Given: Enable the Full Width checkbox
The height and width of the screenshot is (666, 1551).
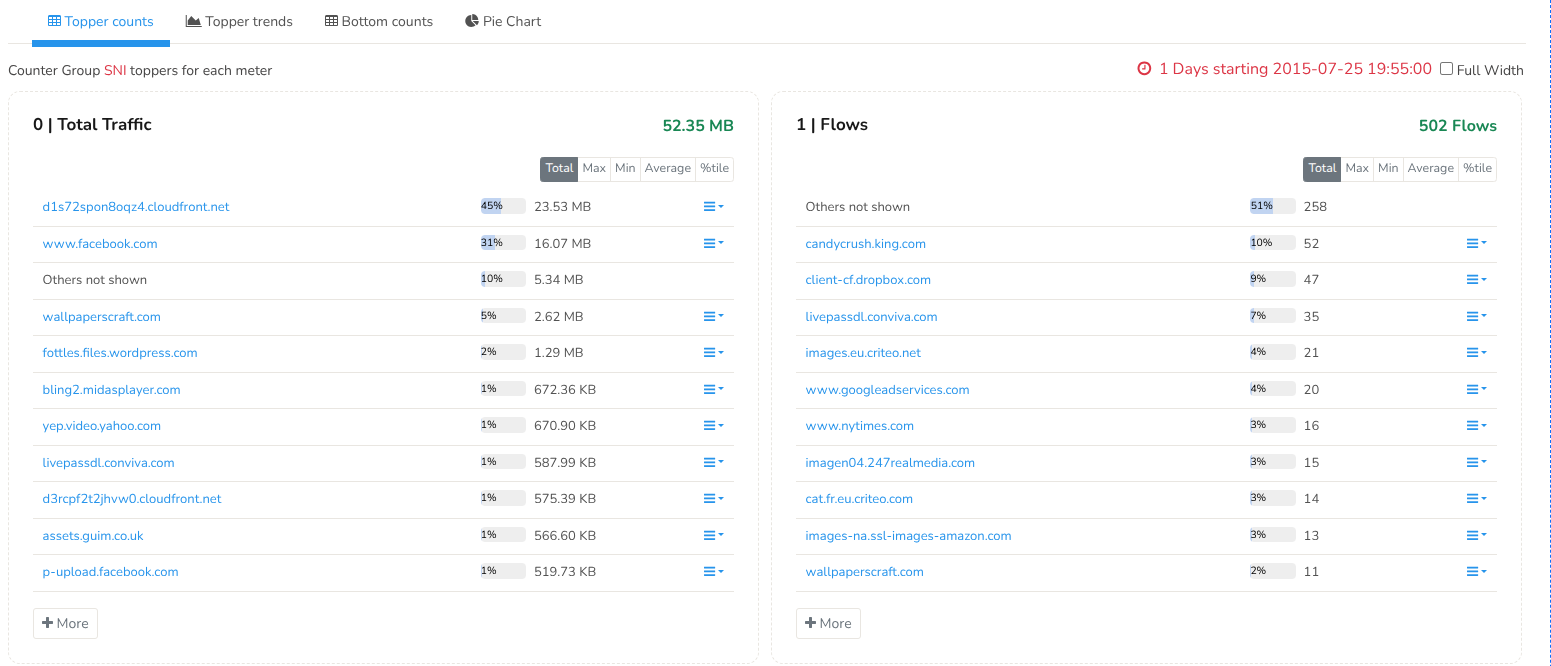Looking at the screenshot, I should (1445, 69).
